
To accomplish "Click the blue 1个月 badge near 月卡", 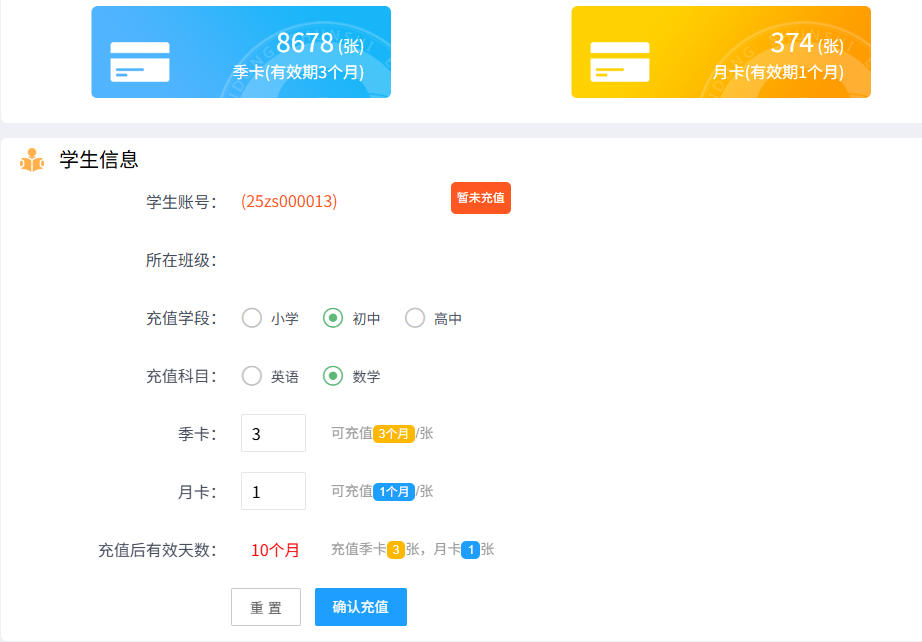I will tap(394, 492).
